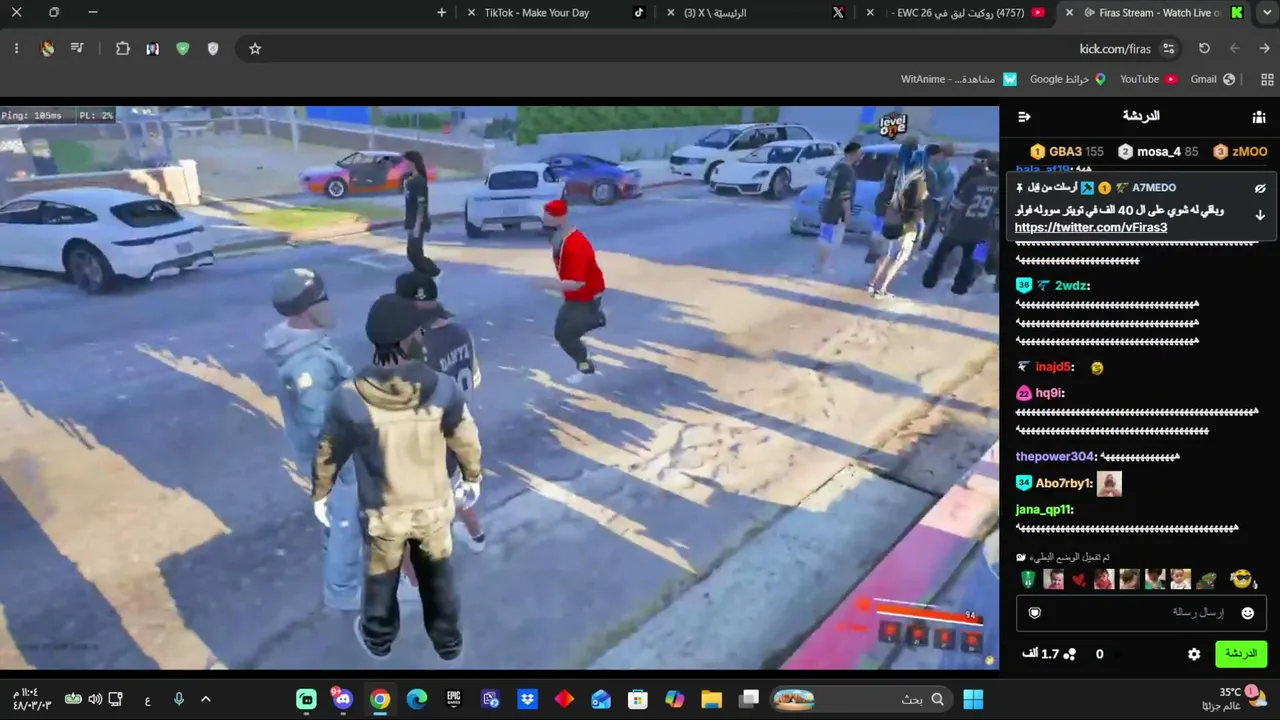Viewport: 1280px width, 720px height.
Task: Click mosa_4 on the gift leaderboard
Action: click(x=1158, y=152)
